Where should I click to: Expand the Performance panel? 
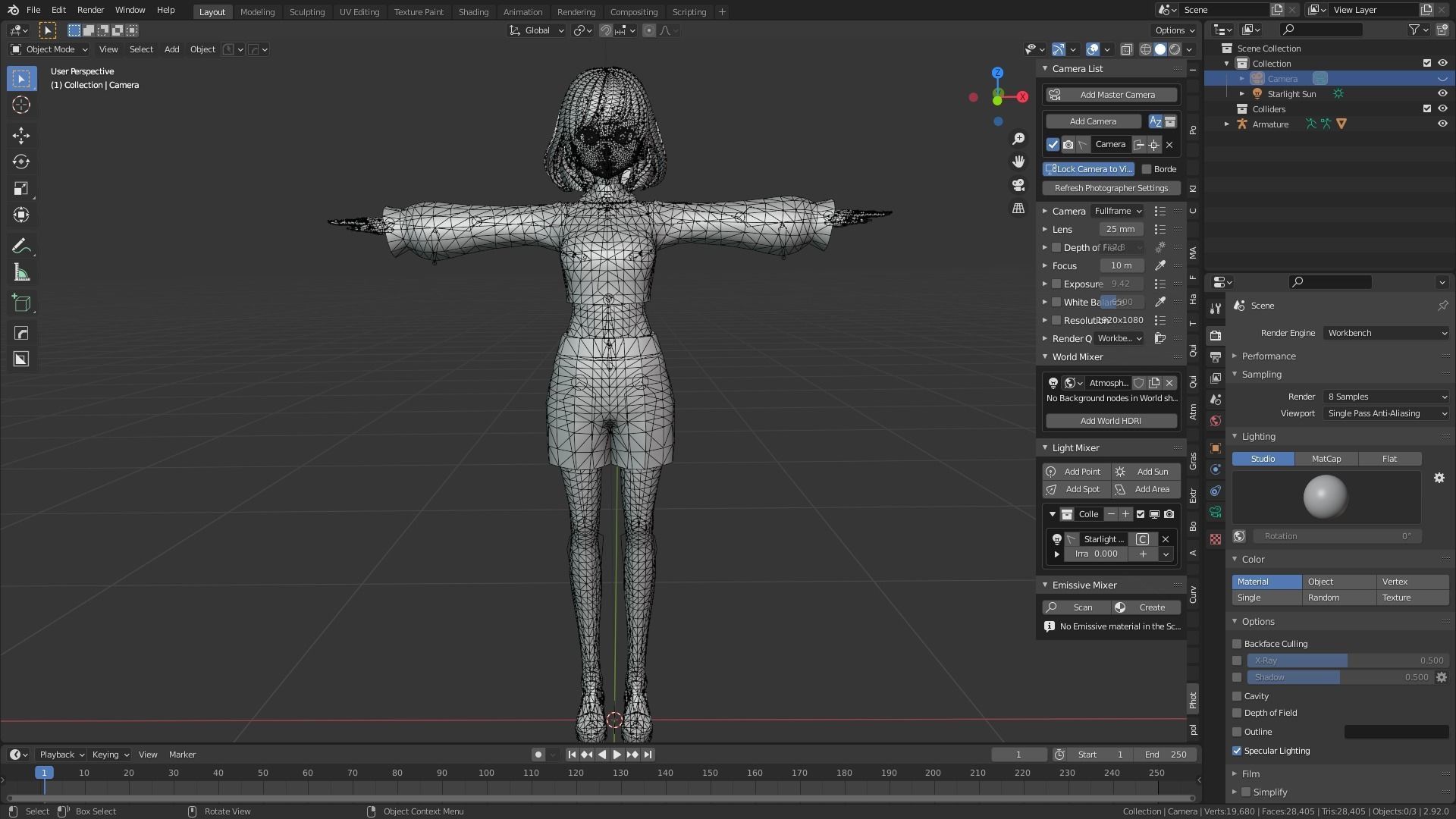coord(1268,356)
